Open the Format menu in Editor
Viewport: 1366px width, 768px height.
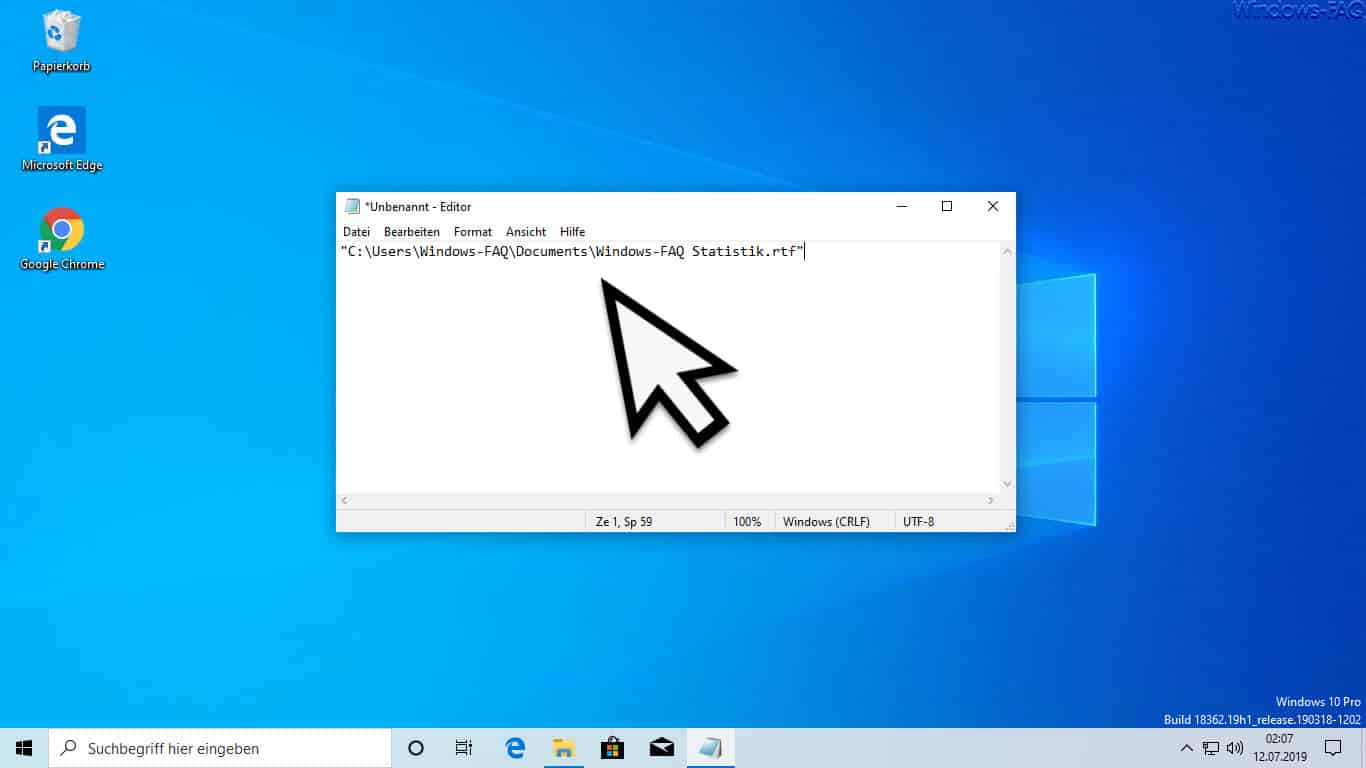click(x=473, y=232)
